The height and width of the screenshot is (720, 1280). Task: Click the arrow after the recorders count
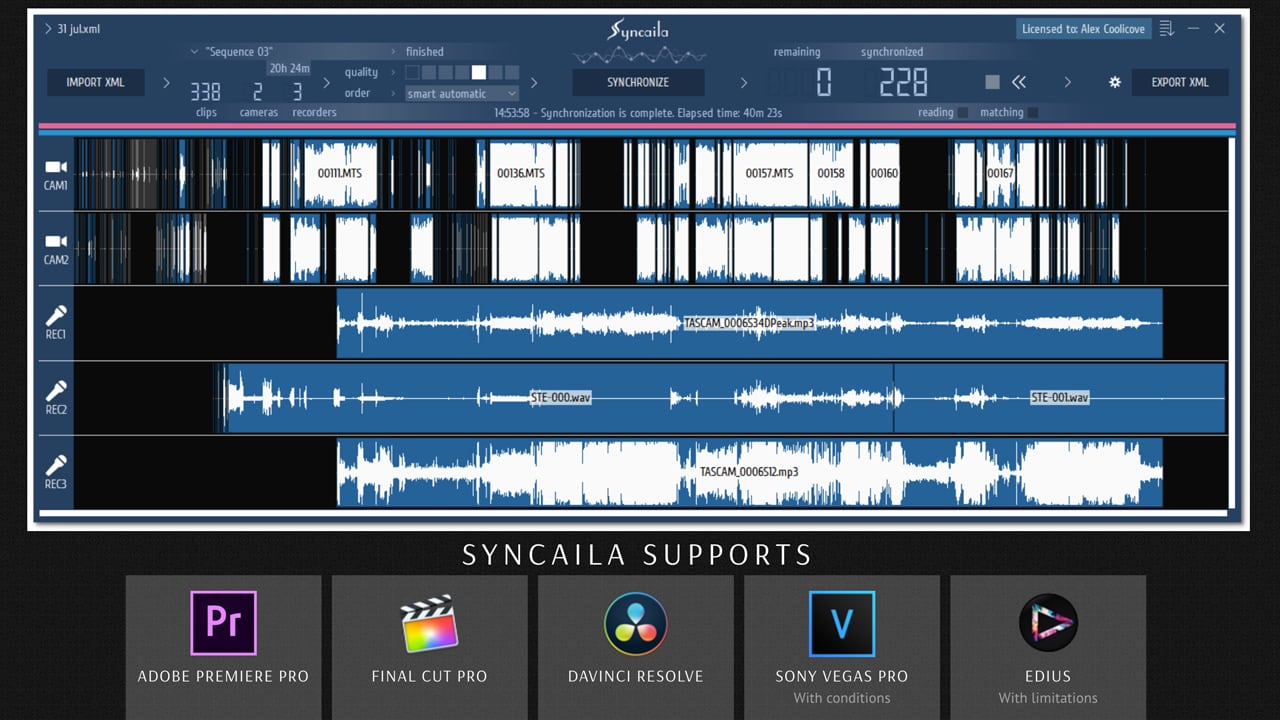pyautogui.click(x=326, y=82)
